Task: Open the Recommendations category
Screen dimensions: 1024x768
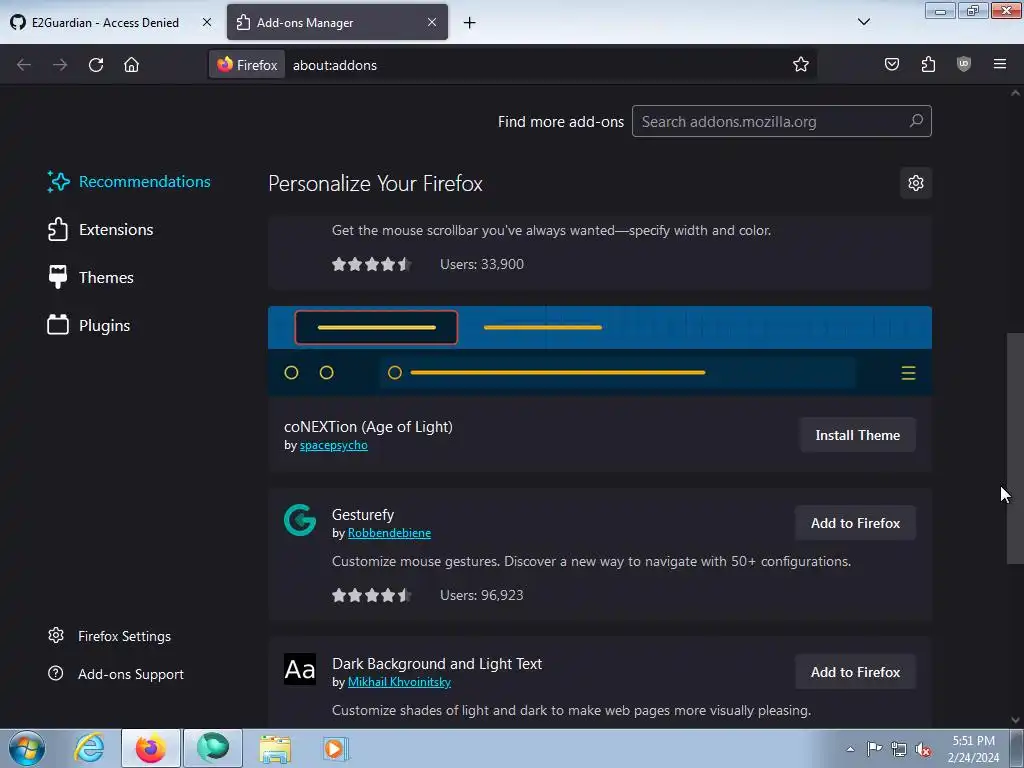Action: tap(129, 182)
